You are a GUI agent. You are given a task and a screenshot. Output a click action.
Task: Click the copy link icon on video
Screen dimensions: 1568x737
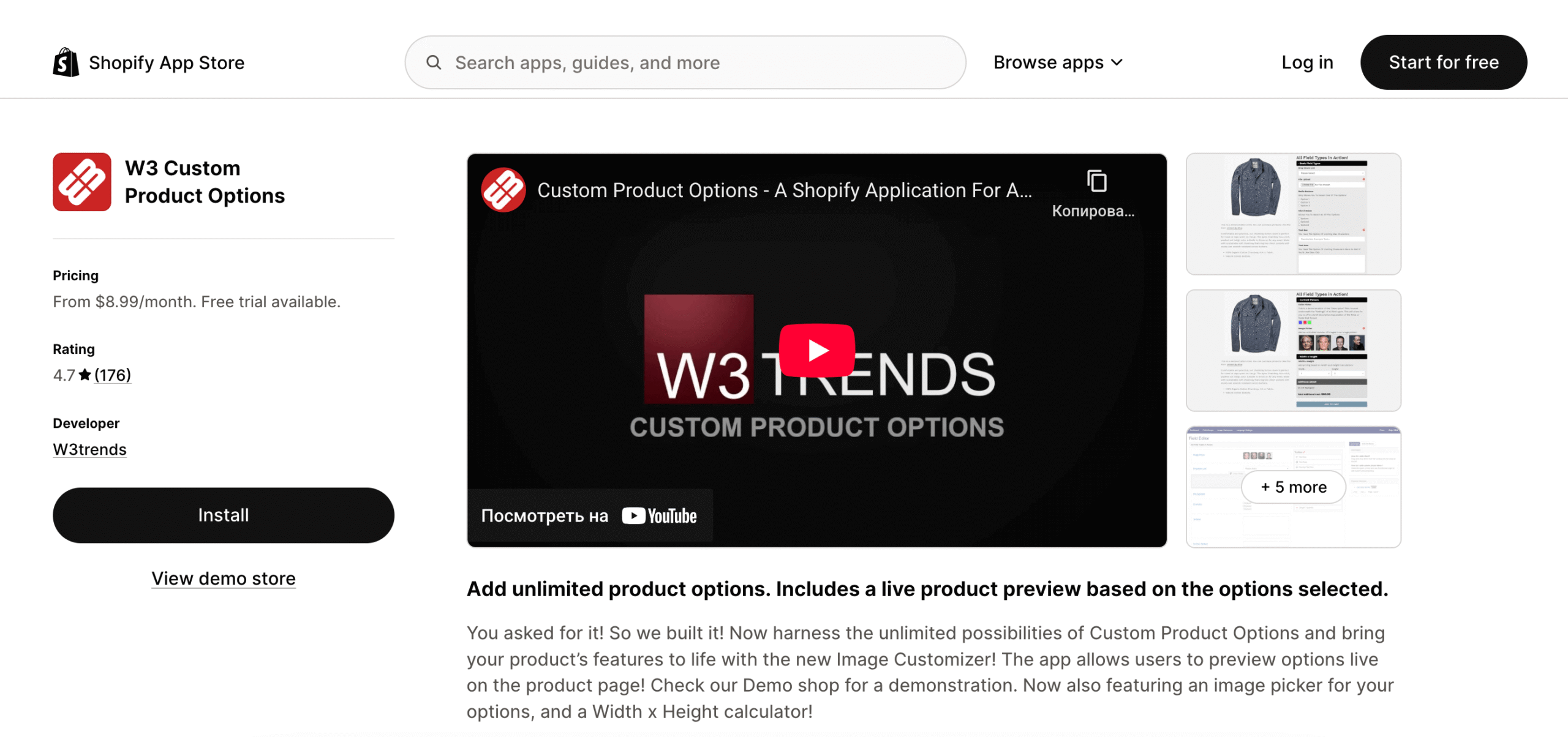pyautogui.click(x=1096, y=182)
